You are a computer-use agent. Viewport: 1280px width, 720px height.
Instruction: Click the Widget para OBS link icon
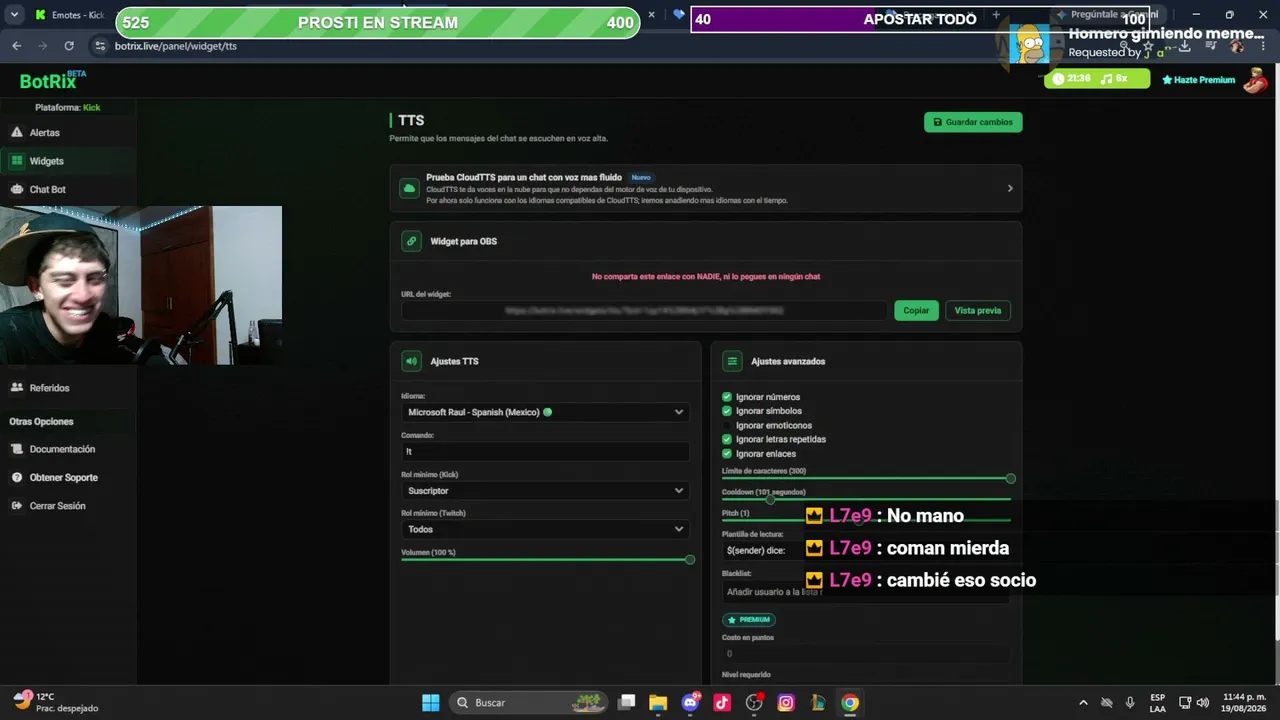tap(411, 241)
